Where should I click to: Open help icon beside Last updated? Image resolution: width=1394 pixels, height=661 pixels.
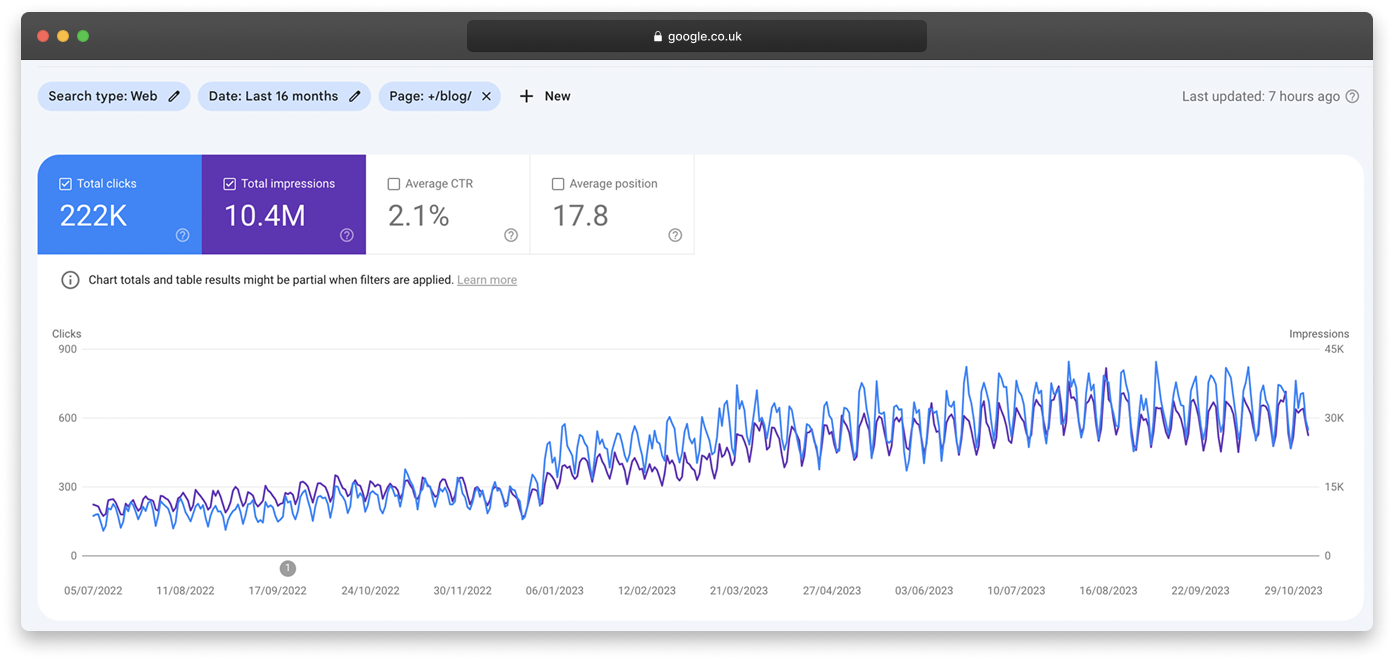pos(1352,97)
